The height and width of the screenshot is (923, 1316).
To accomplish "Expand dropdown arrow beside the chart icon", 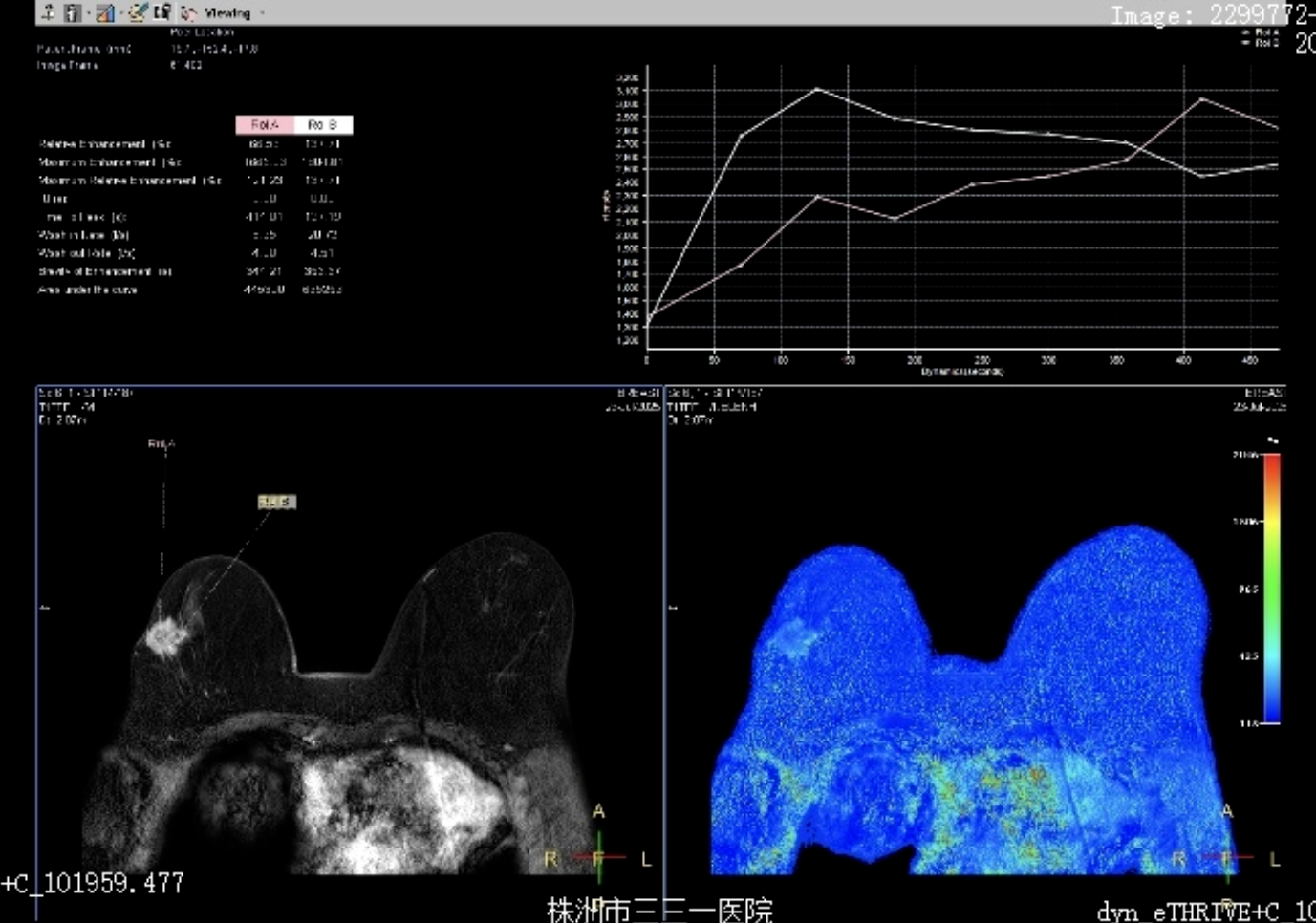I will click(x=120, y=13).
